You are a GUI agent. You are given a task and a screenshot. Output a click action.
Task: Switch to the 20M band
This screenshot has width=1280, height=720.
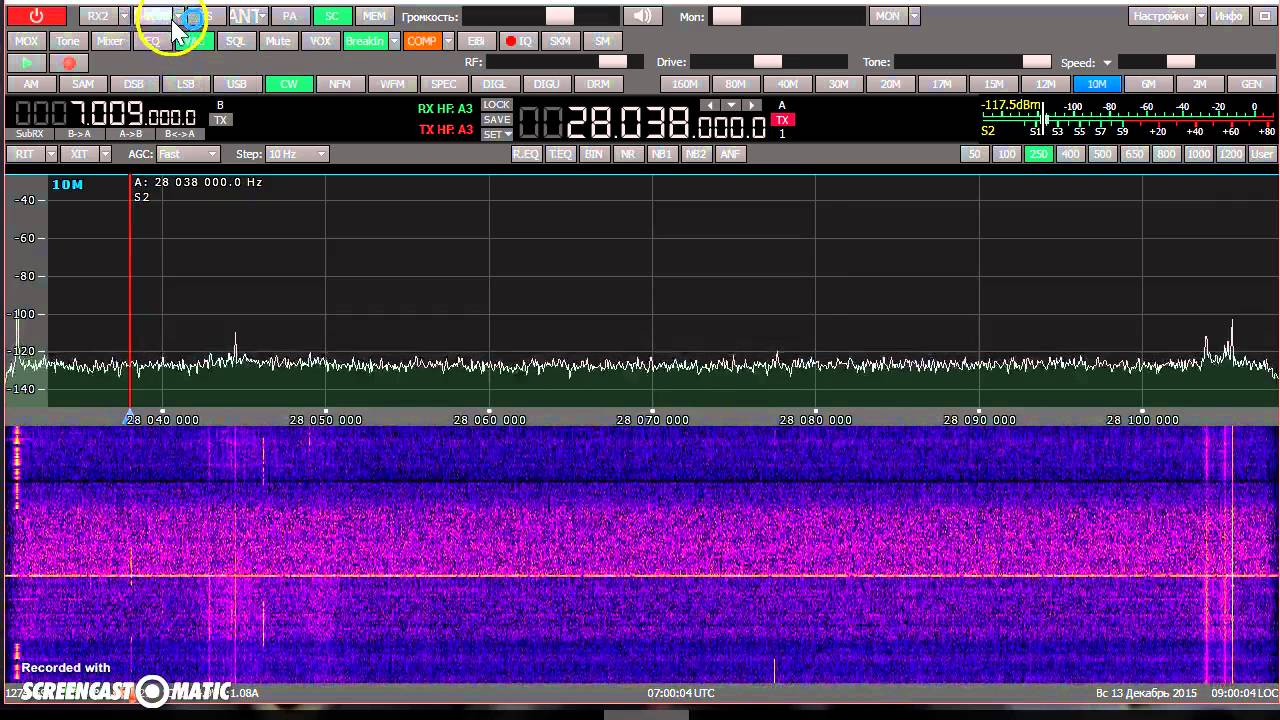pos(890,84)
